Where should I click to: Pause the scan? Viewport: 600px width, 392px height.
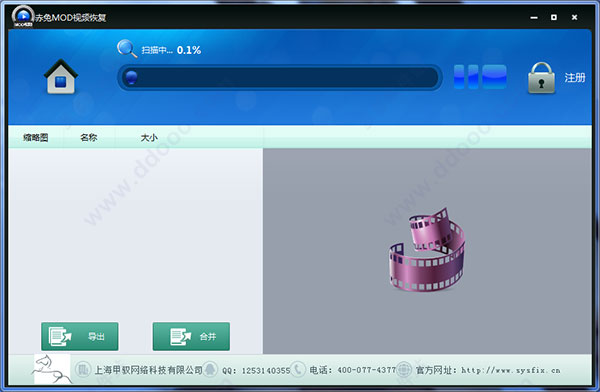click(466, 77)
